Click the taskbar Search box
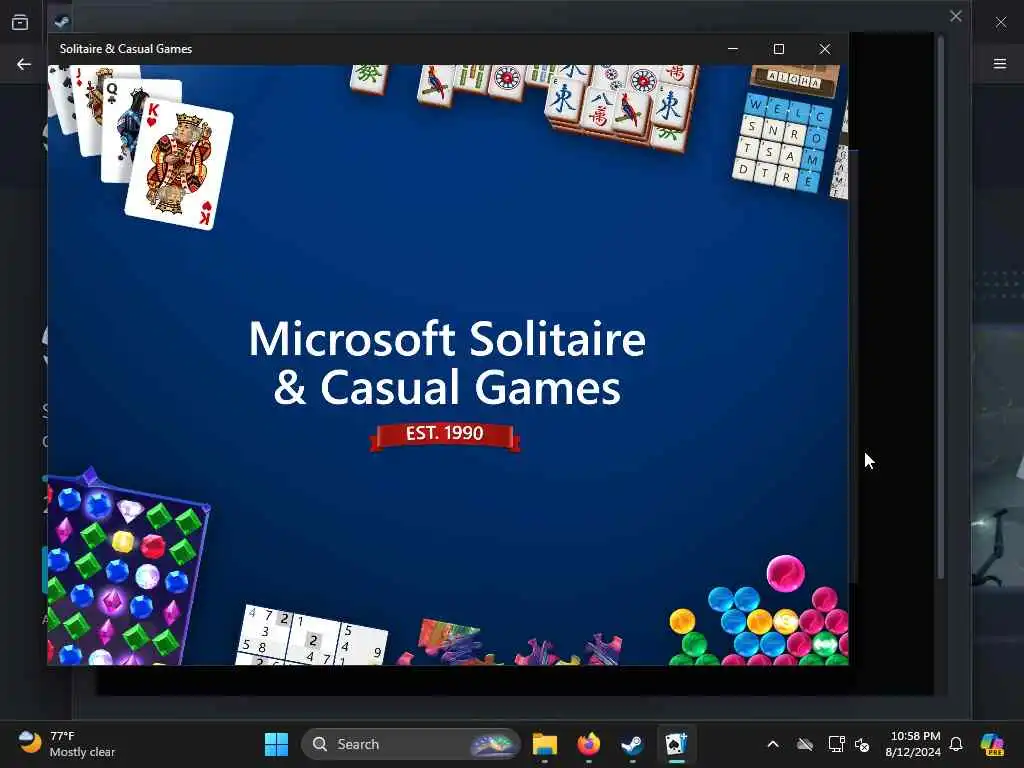The width and height of the screenshot is (1024, 768). pyautogui.click(x=410, y=744)
